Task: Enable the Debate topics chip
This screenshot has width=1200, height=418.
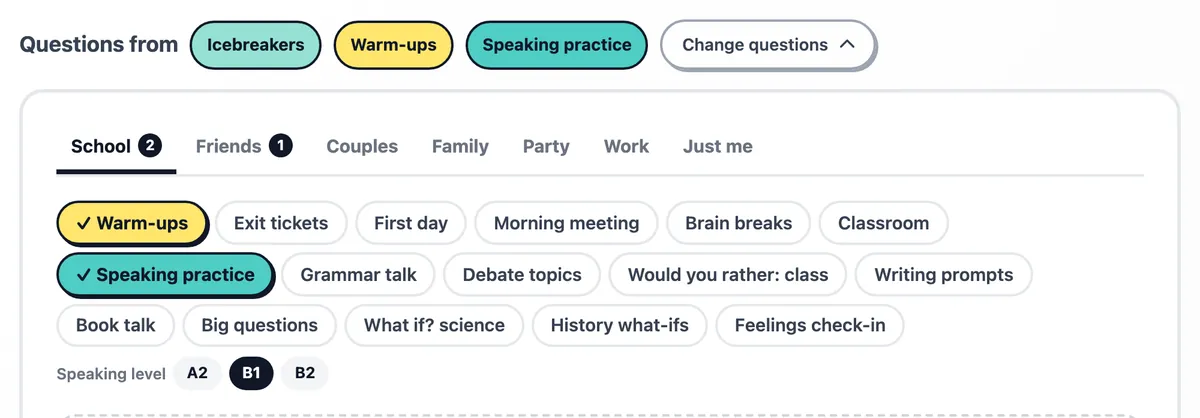Action: (522, 275)
